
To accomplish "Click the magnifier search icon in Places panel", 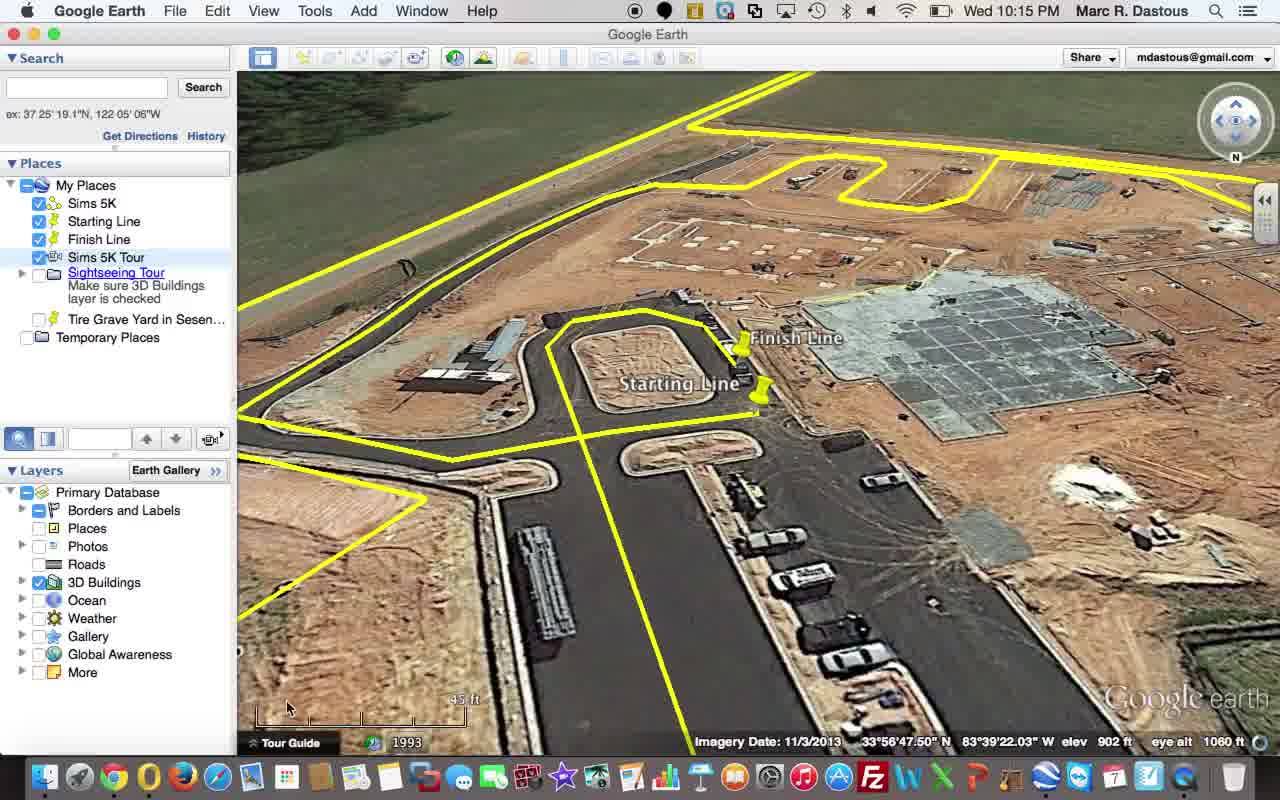I will [x=19, y=438].
